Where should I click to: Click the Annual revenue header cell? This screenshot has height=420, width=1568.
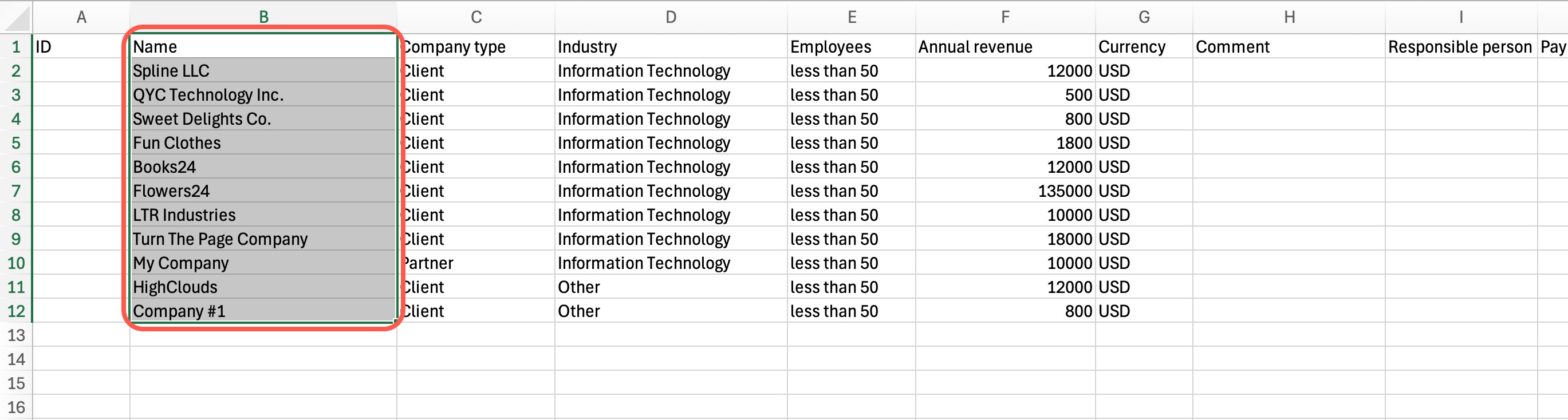point(1005,47)
